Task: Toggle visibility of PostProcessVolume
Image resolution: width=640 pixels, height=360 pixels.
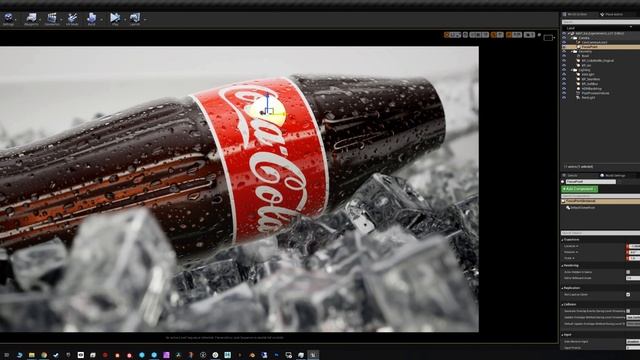Action: (564, 93)
